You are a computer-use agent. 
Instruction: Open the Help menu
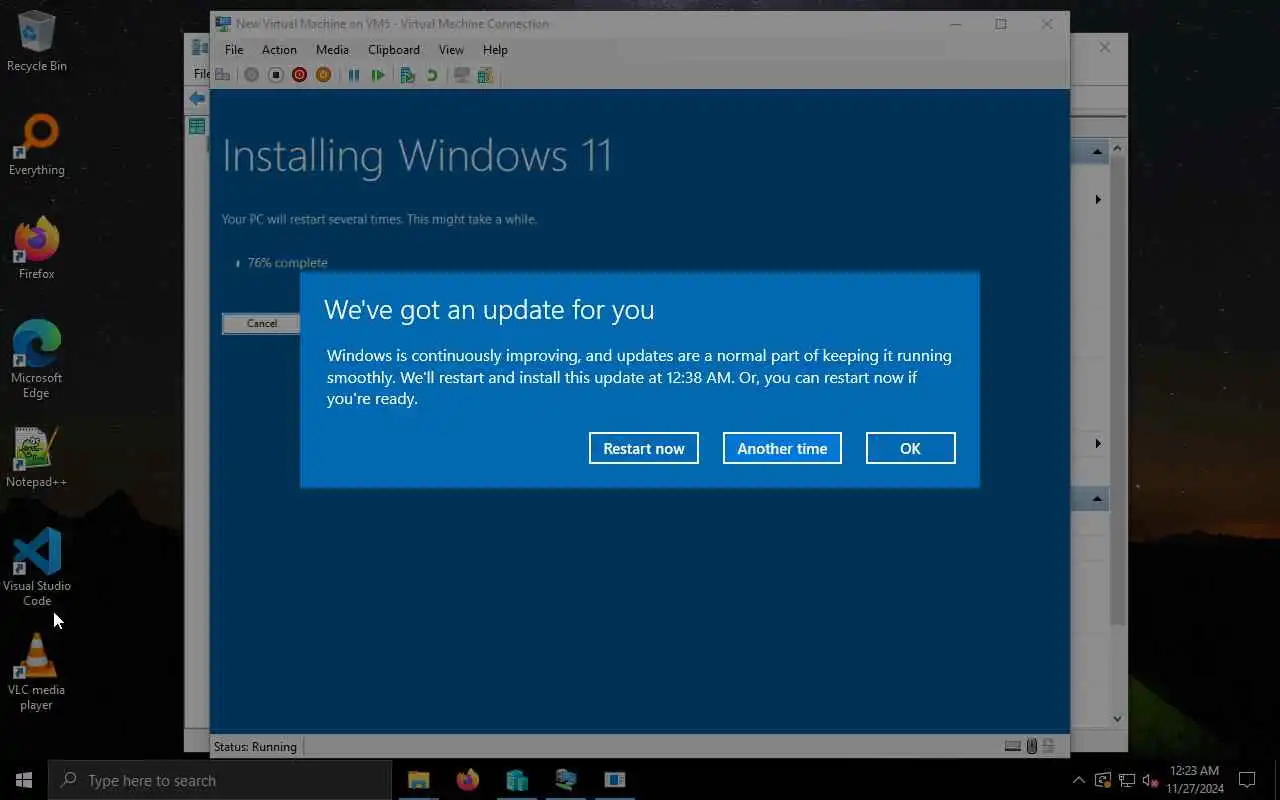click(x=495, y=49)
